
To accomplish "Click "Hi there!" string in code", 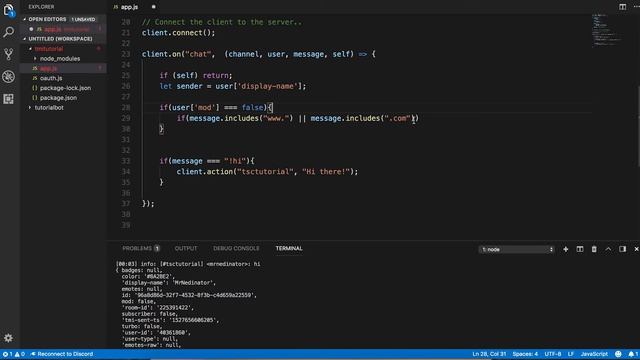I will [x=326, y=172].
